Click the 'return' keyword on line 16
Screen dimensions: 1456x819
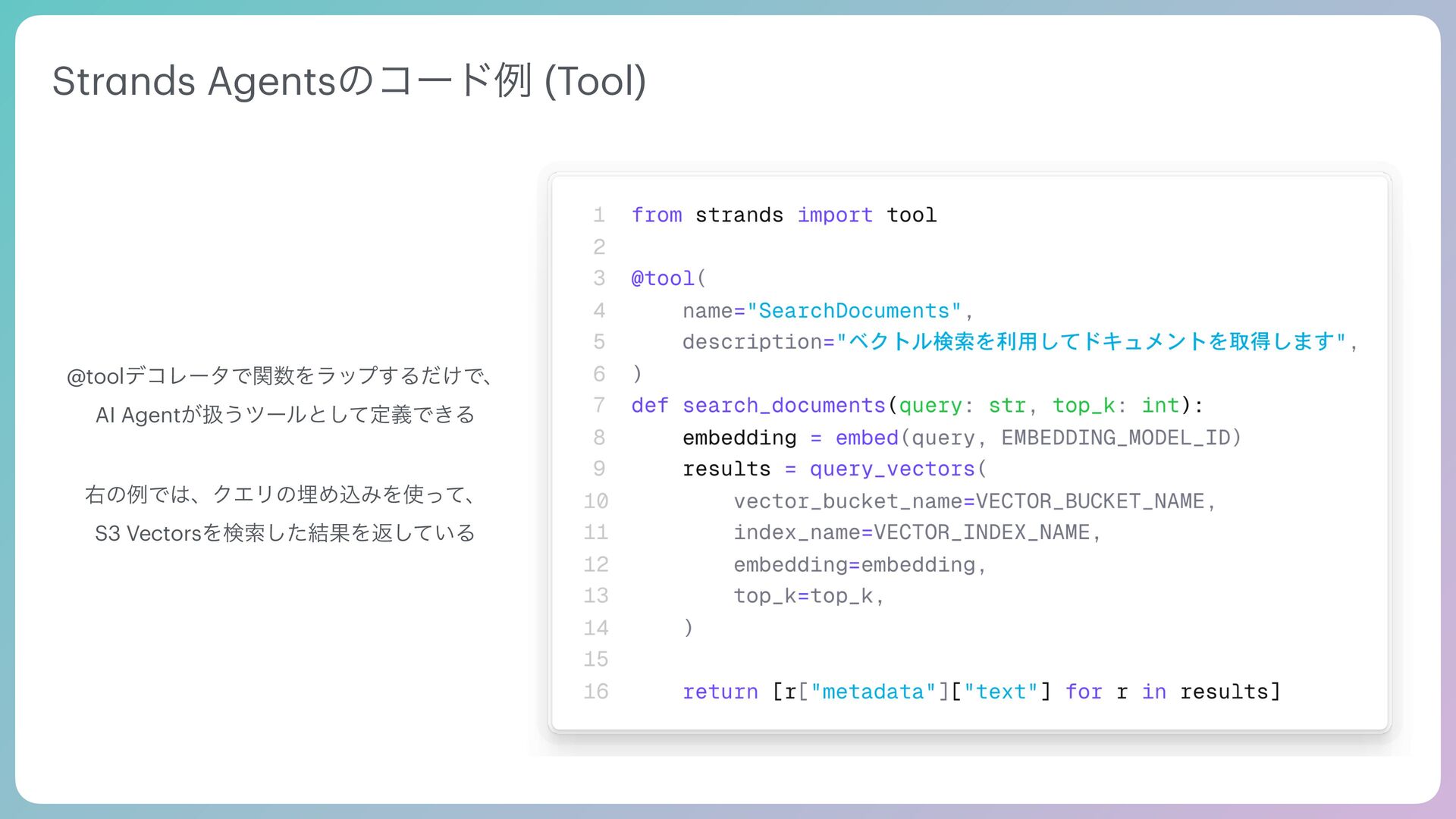point(720,692)
